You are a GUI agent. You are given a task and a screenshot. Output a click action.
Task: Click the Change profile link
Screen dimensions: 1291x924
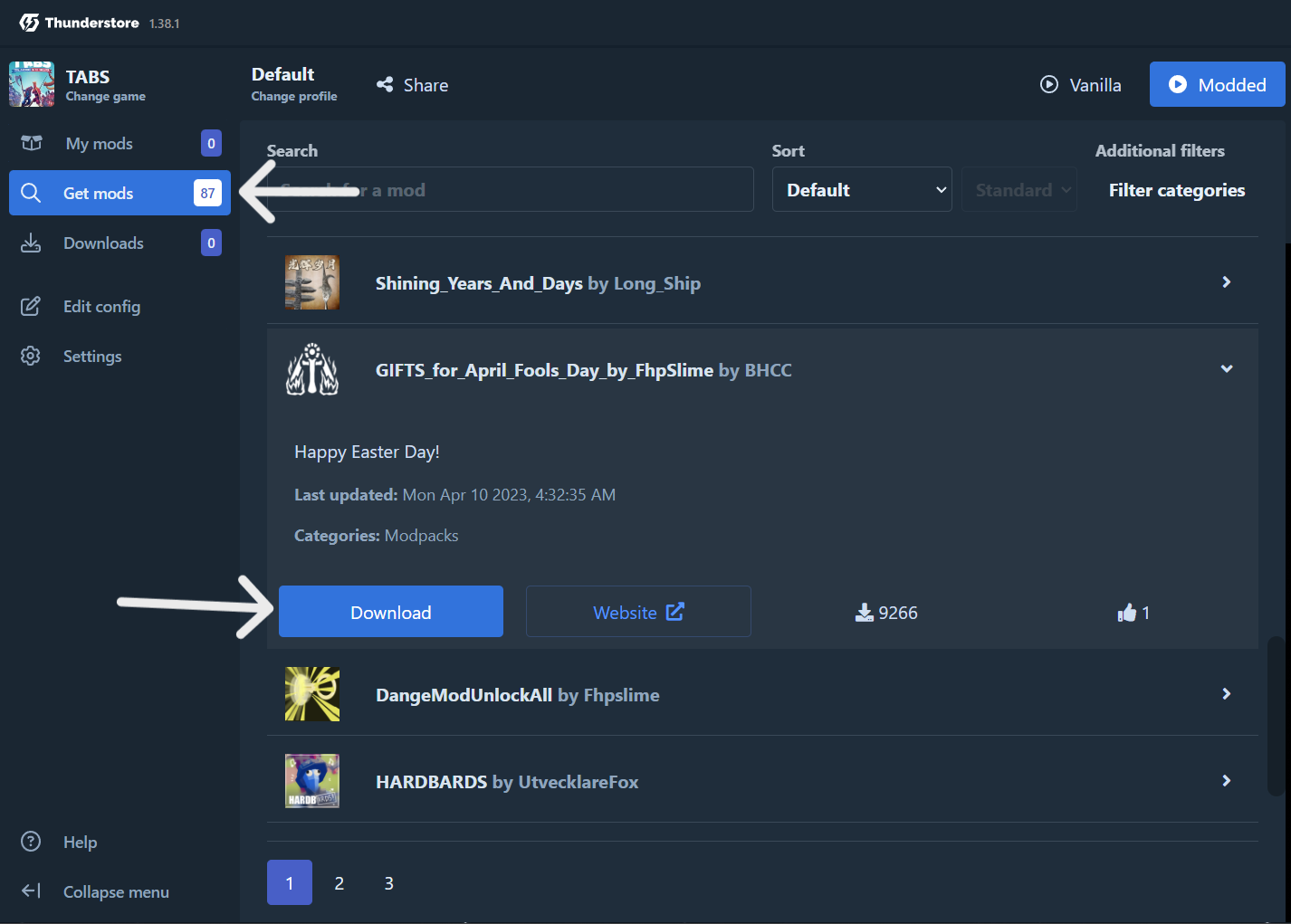[294, 97]
